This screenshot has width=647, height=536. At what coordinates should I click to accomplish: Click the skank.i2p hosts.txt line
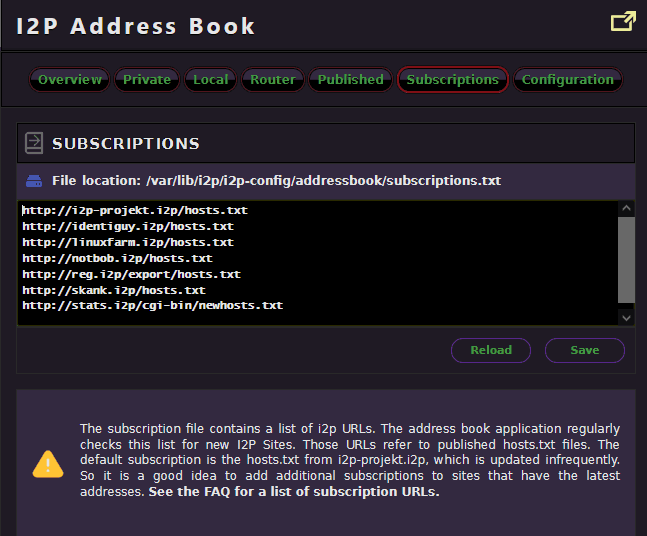click(114, 290)
